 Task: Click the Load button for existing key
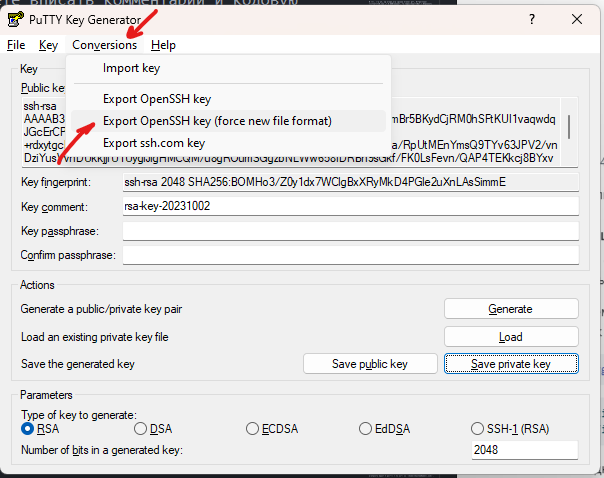coord(510,337)
